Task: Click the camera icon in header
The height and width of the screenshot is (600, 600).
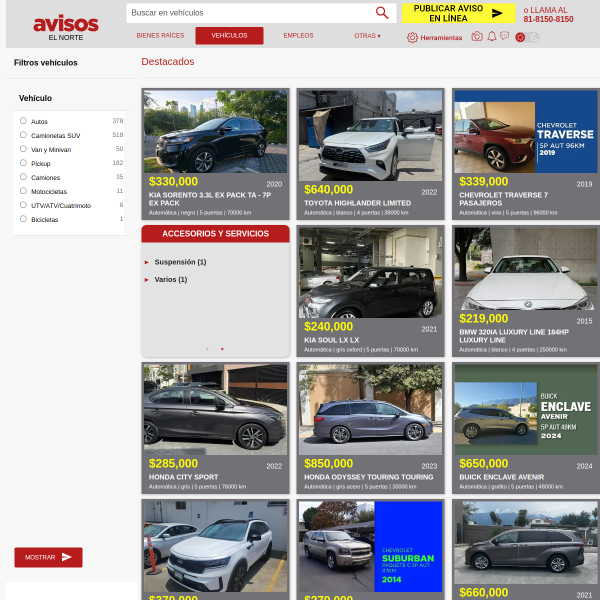Action: tap(477, 36)
